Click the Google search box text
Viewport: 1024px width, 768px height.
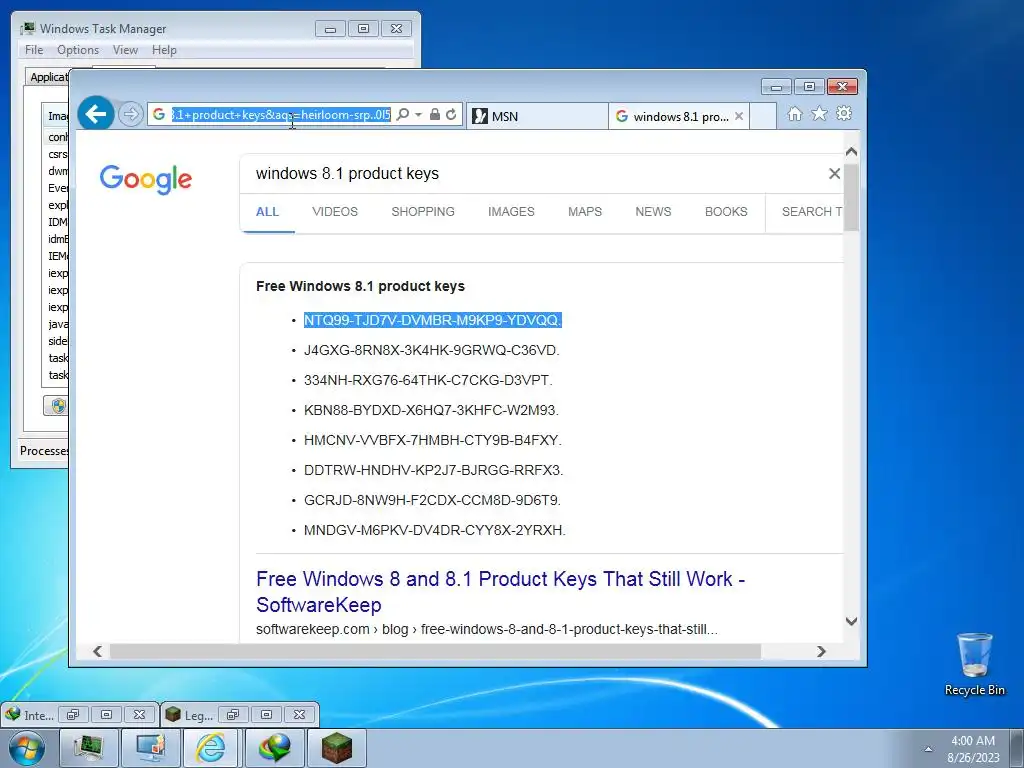(347, 174)
